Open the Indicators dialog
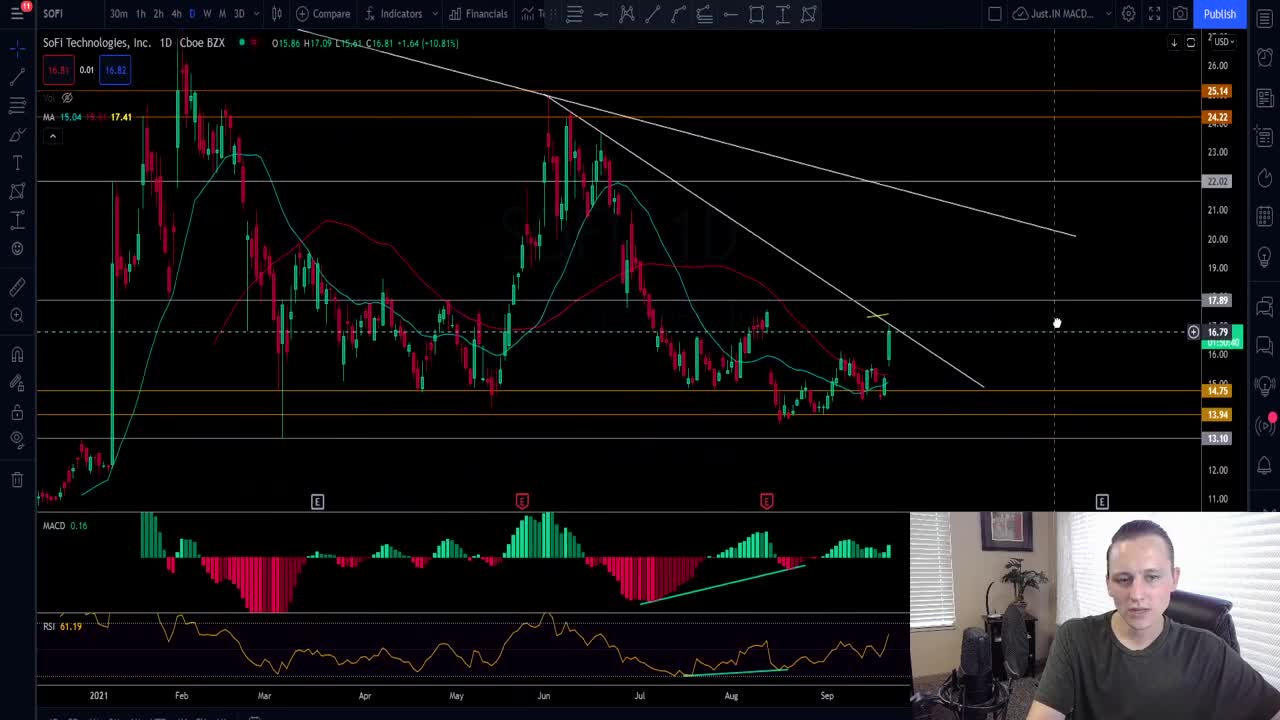 click(392, 13)
